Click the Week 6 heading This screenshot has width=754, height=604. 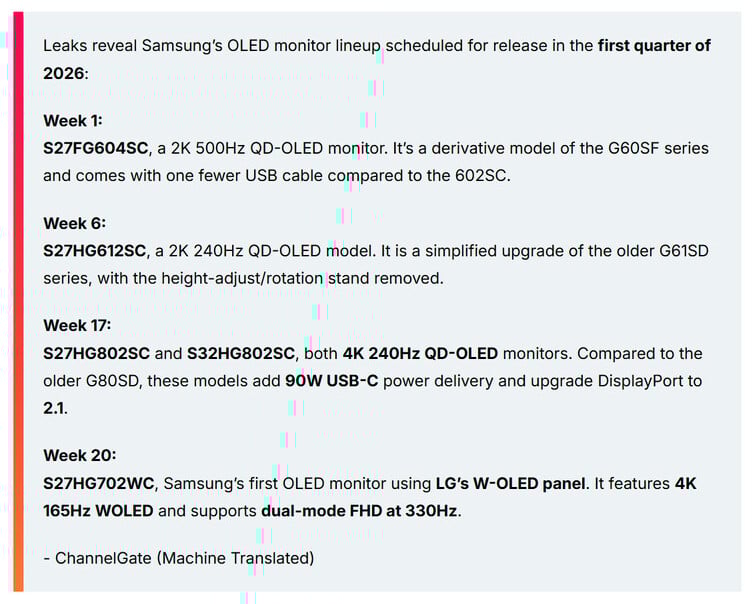pyautogui.click(x=74, y=223)
